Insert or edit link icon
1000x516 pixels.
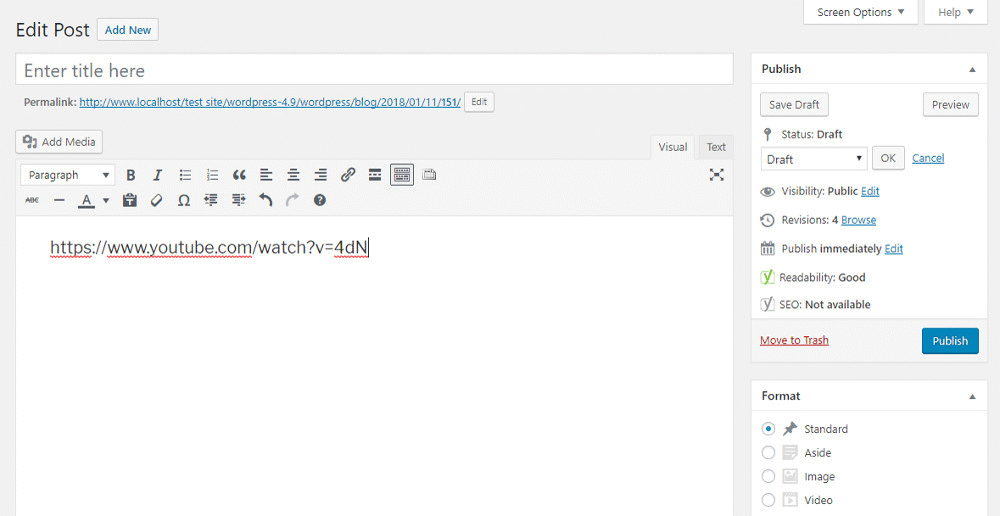pos(348,175)
